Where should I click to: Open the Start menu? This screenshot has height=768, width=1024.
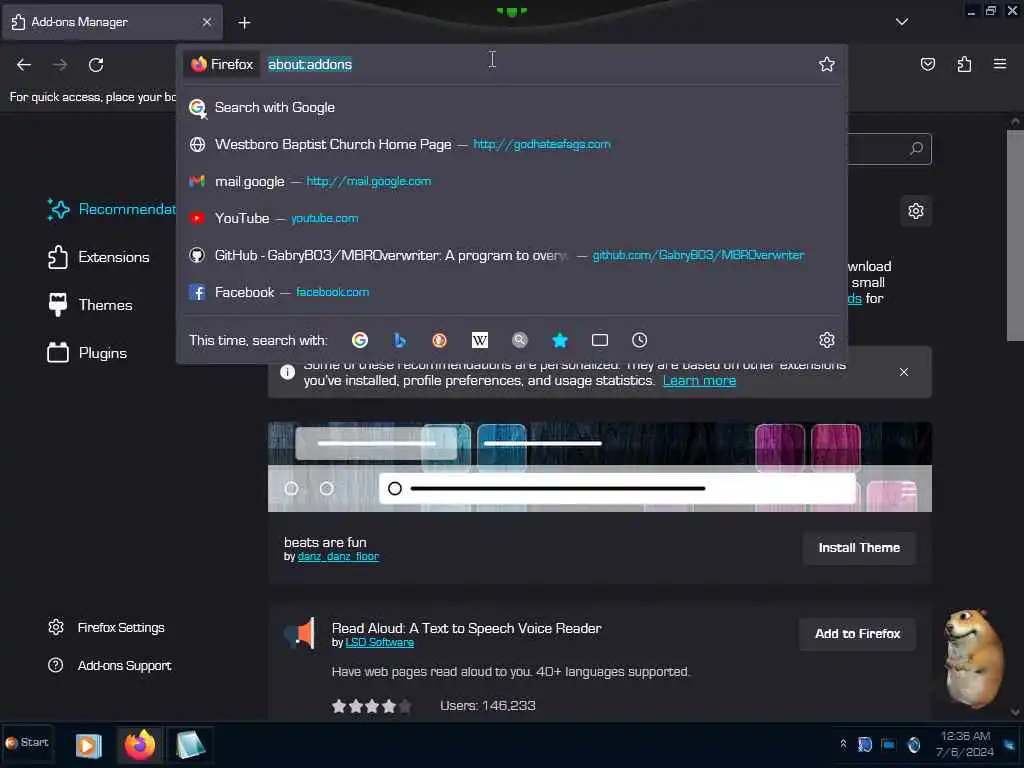point(27,743)
